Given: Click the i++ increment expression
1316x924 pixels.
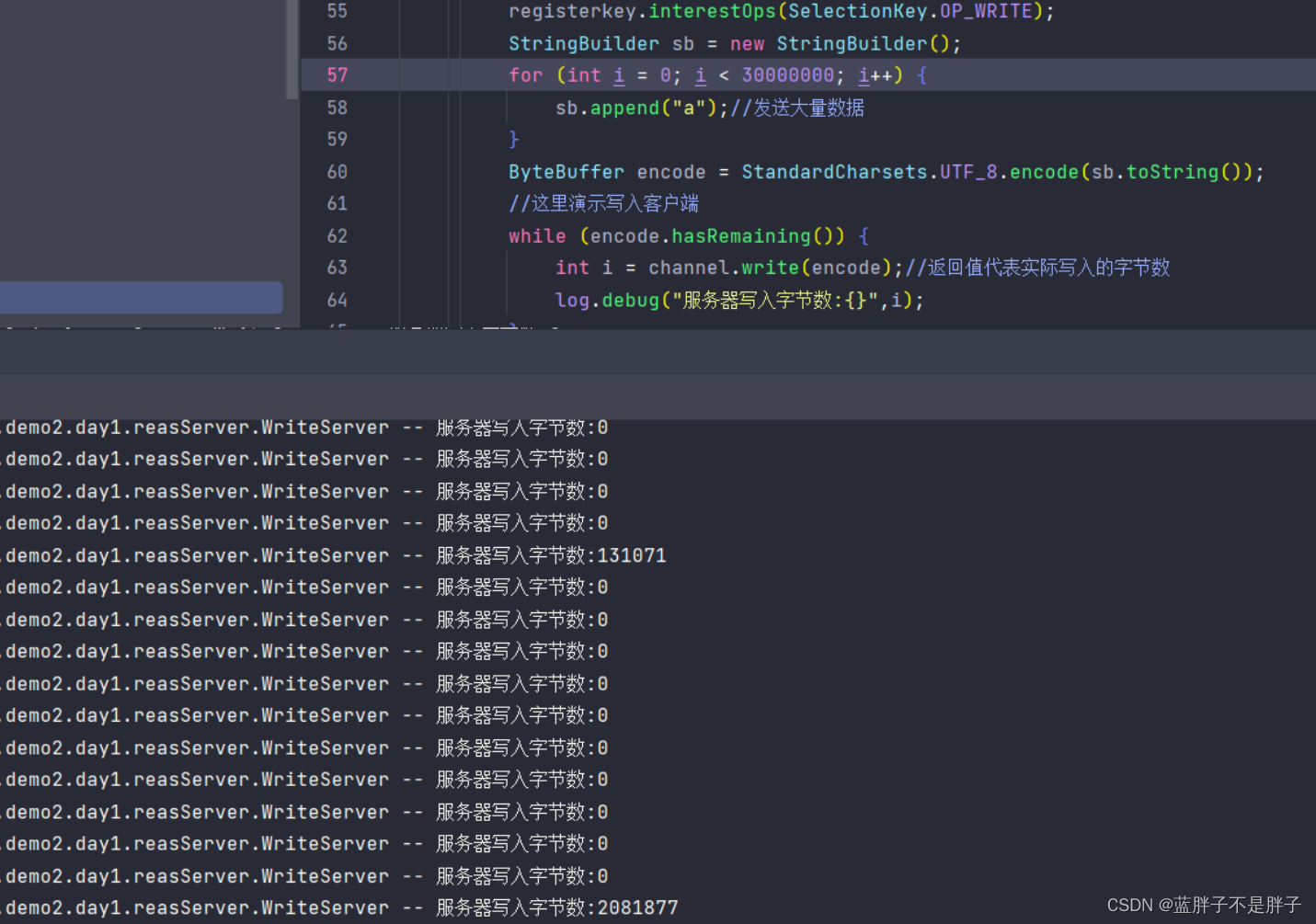Looking at the screenshot, I should click(x=875, y=75).
